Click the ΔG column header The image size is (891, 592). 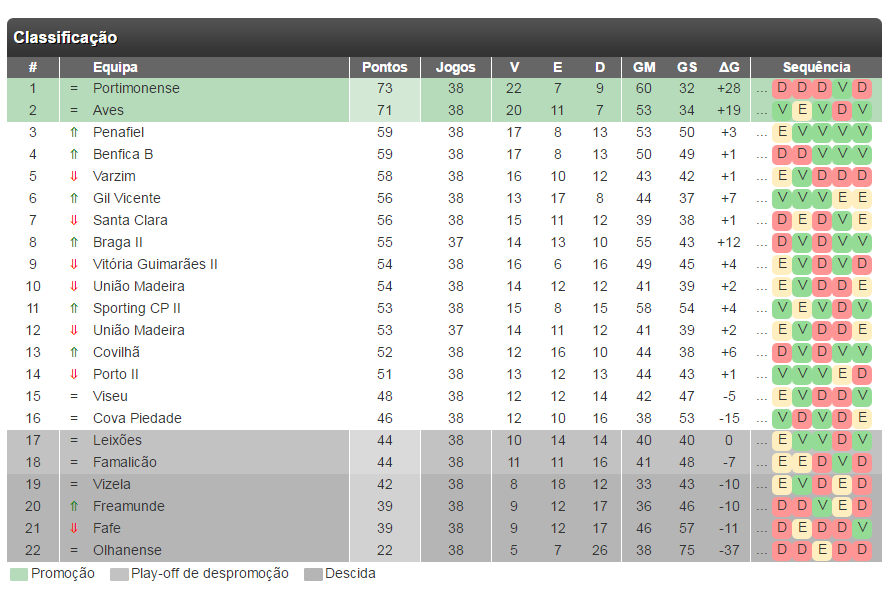point(729,67)
